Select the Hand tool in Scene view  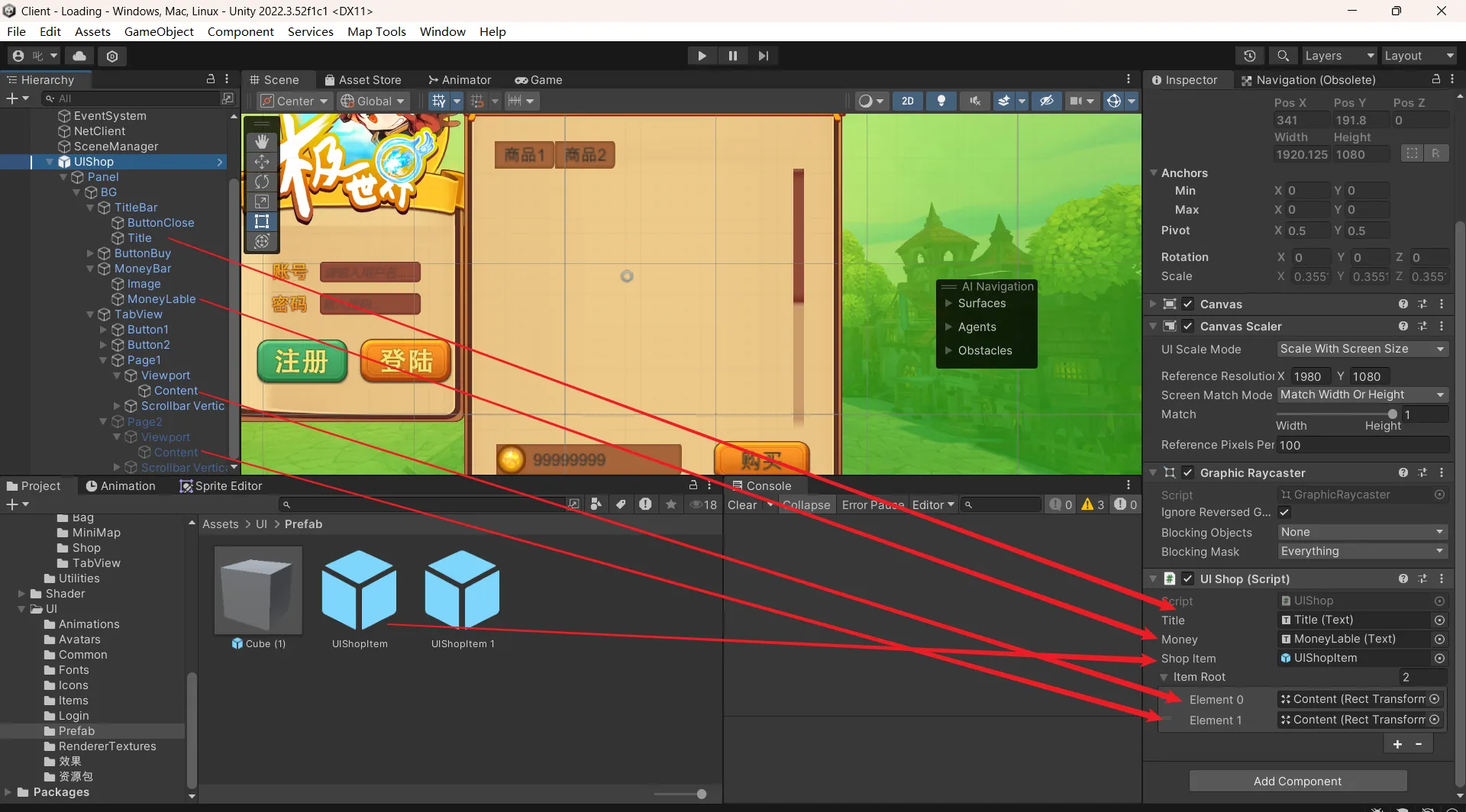click(262, 142)
